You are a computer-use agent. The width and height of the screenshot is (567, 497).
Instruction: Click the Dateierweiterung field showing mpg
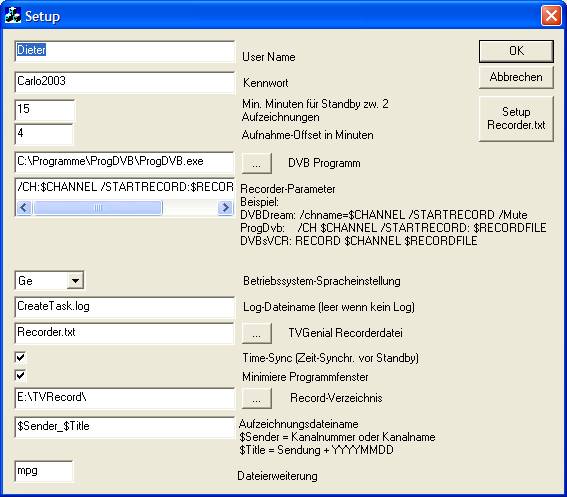tap(44, 471)
